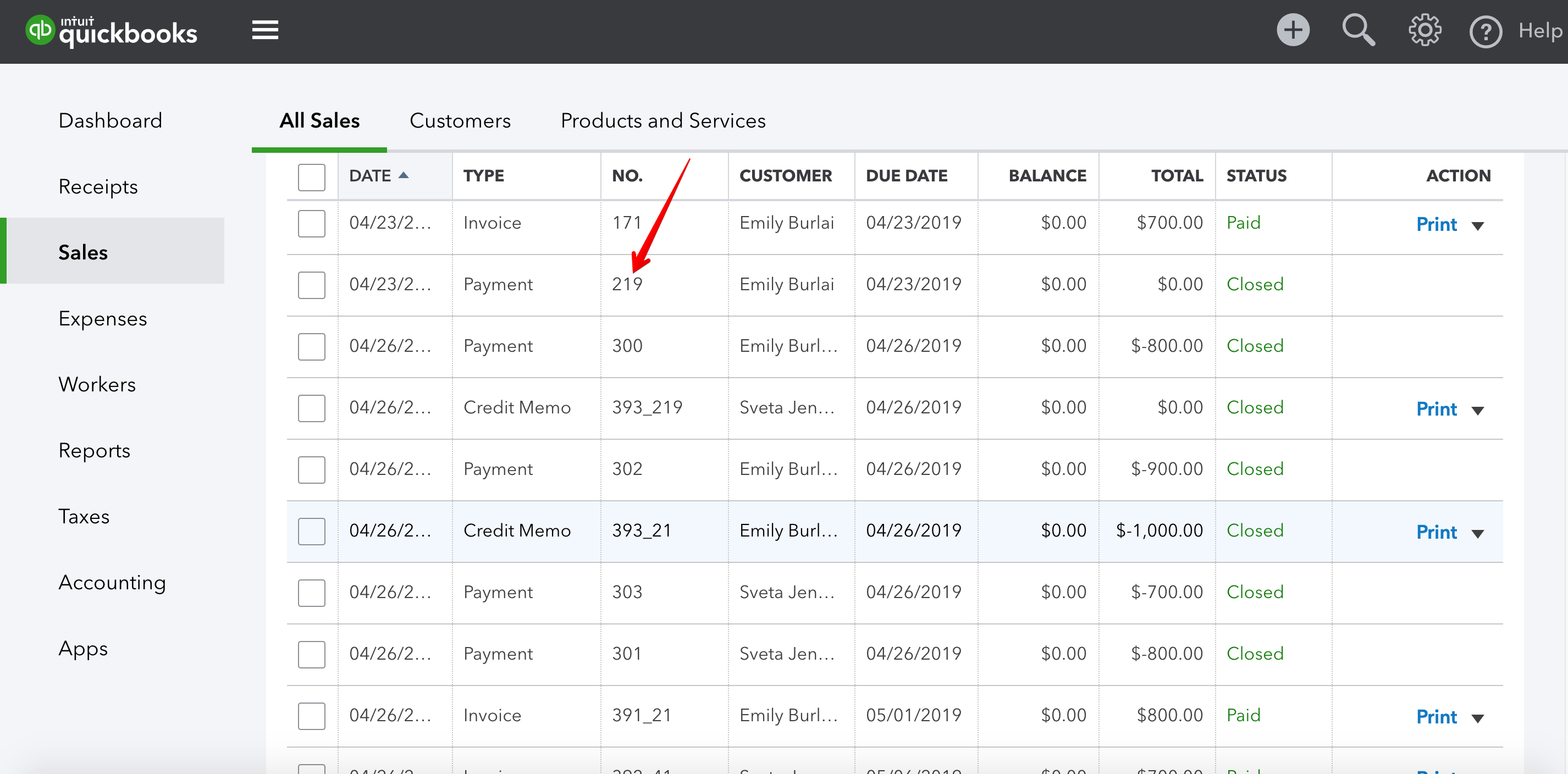The height and width of the screenshot is (774, 1568).
Task: Expand action dropdown for Invoice 171
Action: pos(1477,226)
